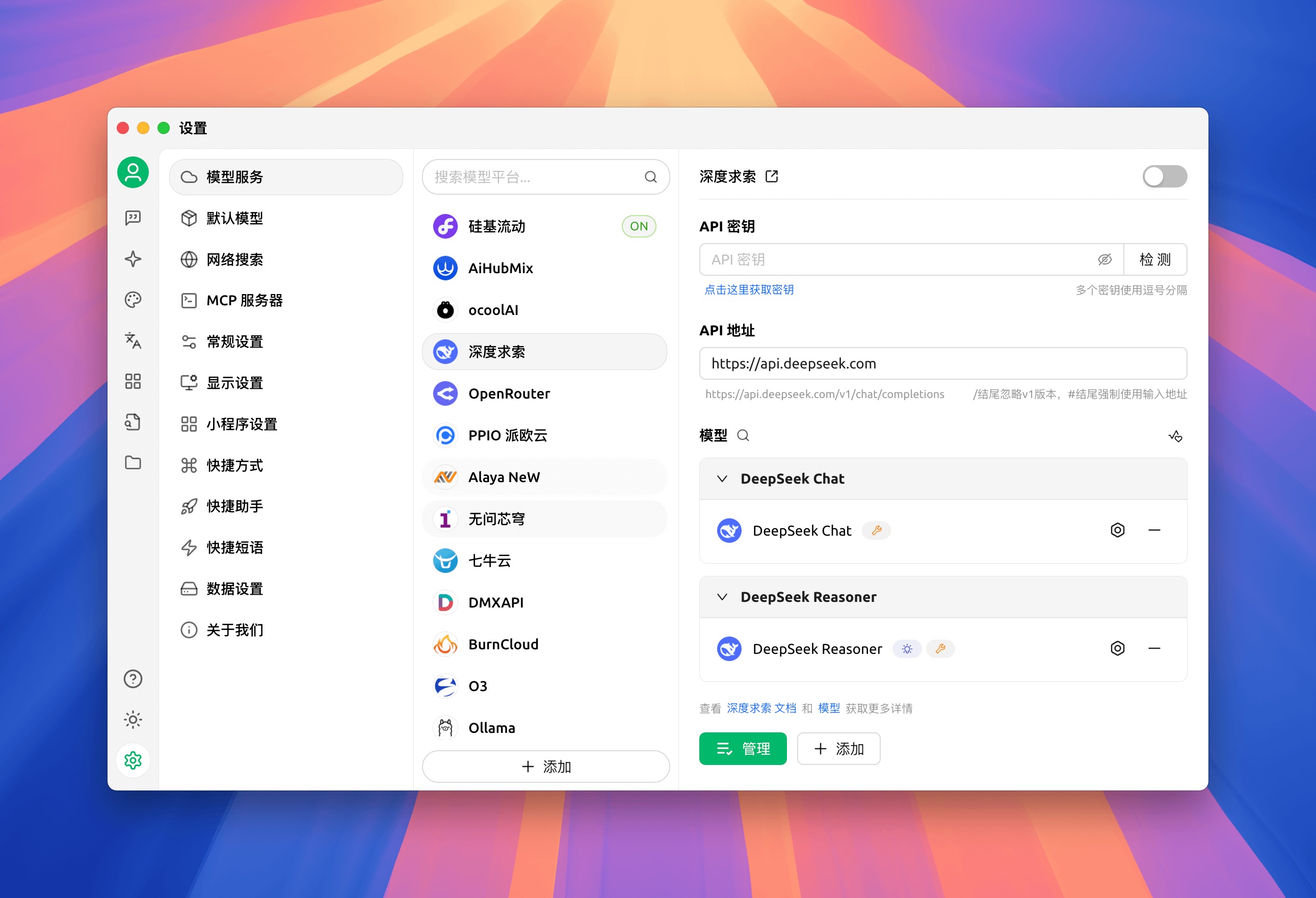Image resolution: width=1316 pixels, height=898 pixels.
Task: Select the BurnCloud provider
Action: [545, 644]
